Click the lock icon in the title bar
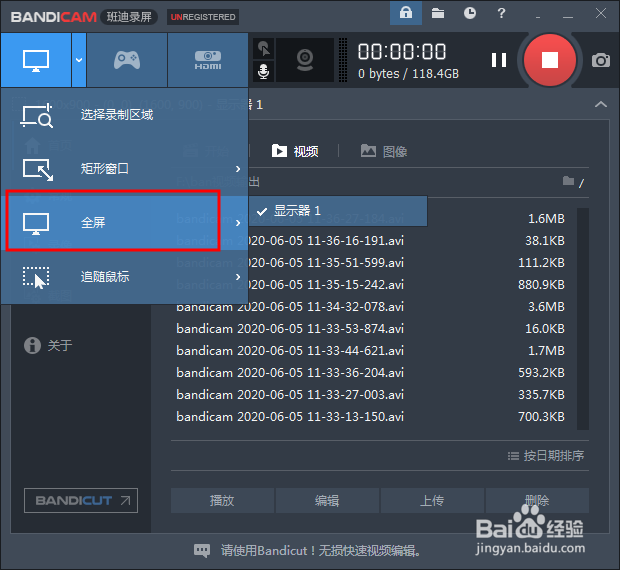Image resolution: width=620 pixels, height=570 pixels. pyautogui.click(x=406, y=13)
